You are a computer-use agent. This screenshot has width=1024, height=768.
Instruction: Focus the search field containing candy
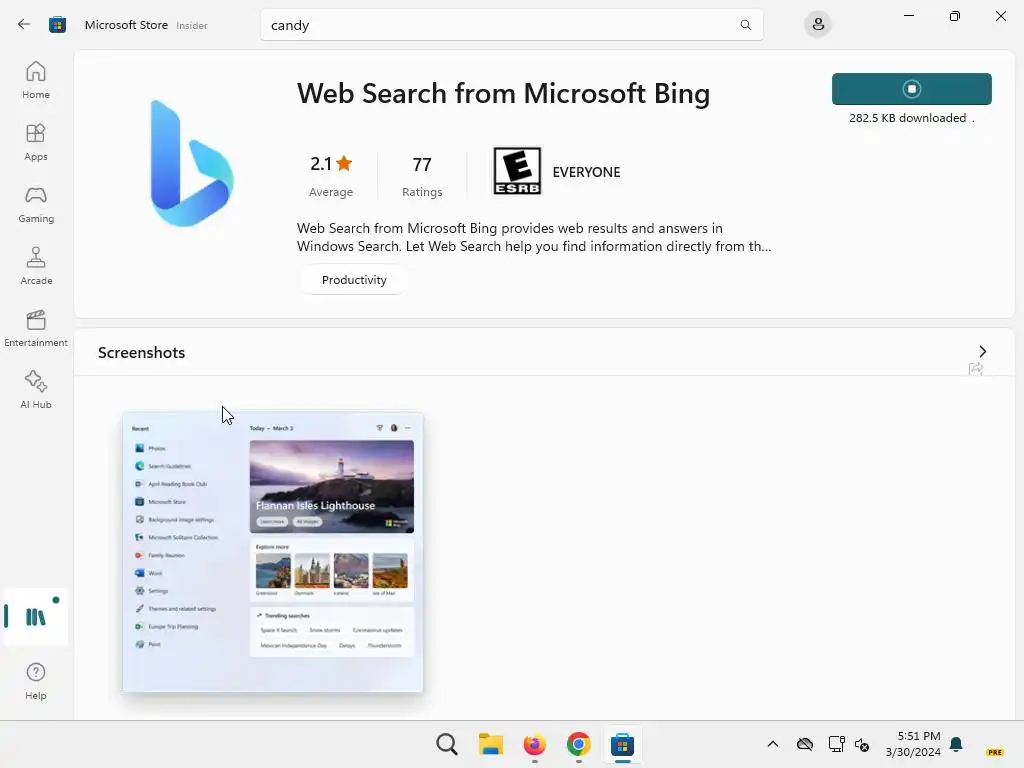(511, 25)
